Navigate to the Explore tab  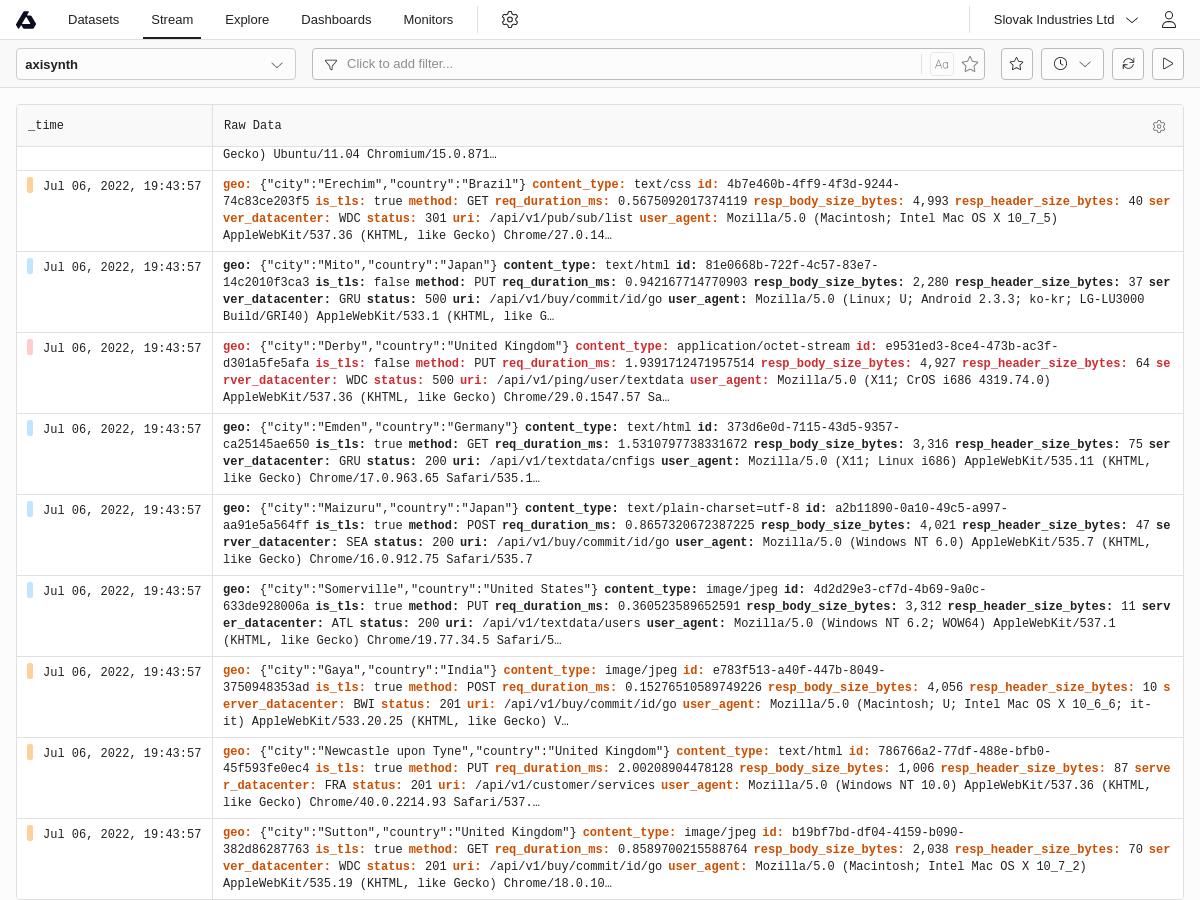tap(247, 20)
